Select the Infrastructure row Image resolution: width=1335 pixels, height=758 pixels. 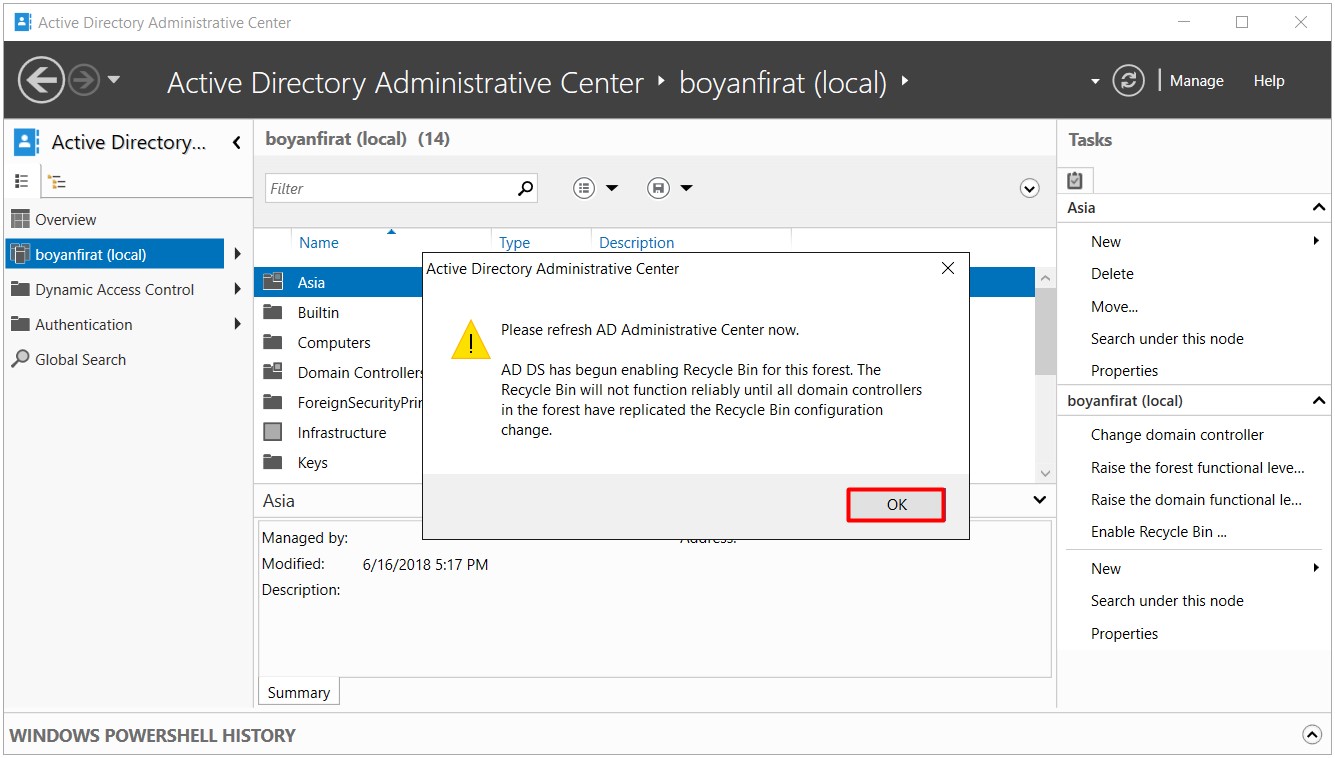coord(340,433)
